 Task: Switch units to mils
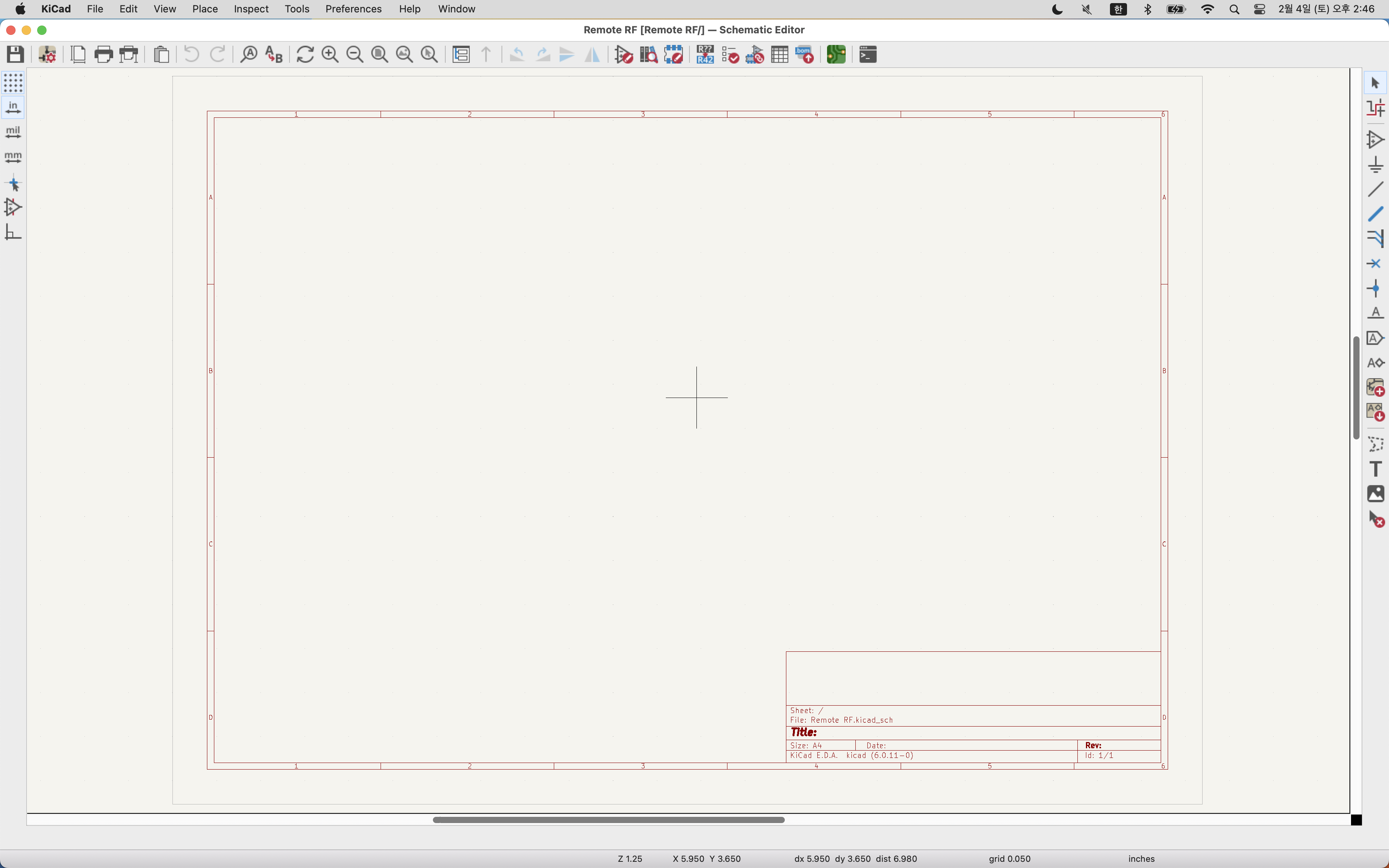13,132
